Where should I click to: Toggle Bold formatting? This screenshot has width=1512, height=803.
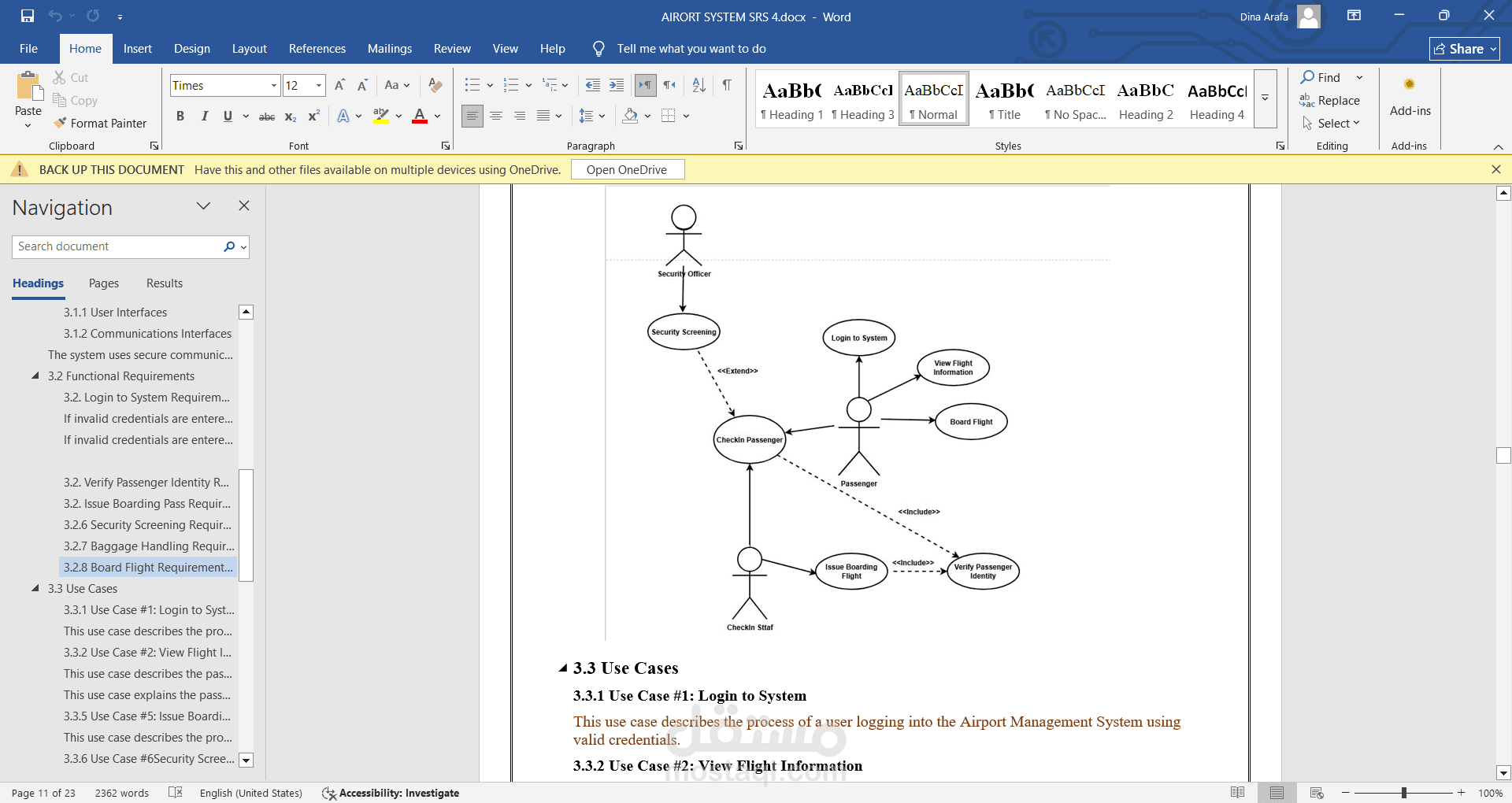coord(180,116)
